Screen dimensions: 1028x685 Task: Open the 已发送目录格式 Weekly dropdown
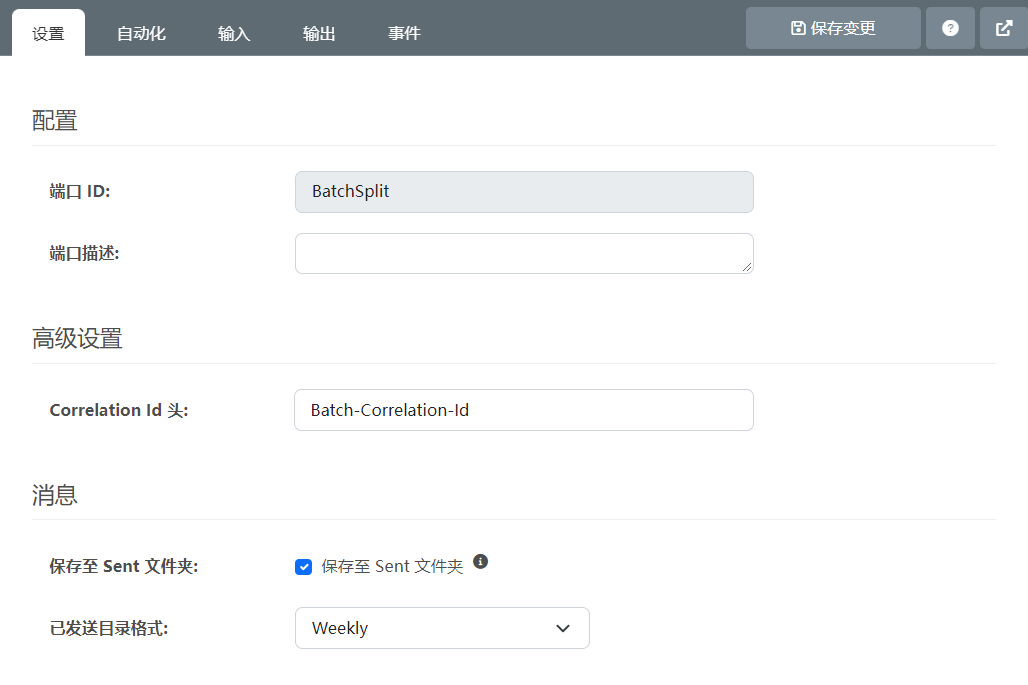coord(443,628)
